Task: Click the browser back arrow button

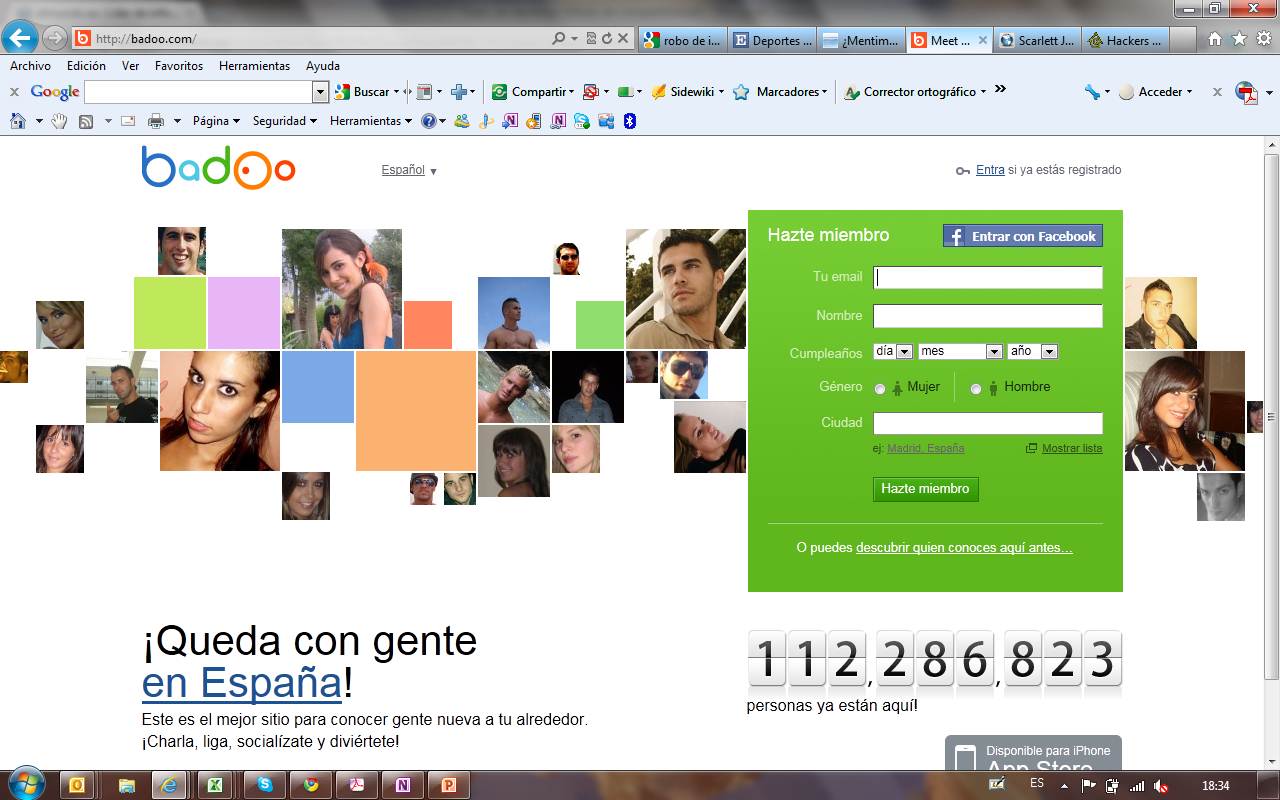Action: (x=21, y=39)
